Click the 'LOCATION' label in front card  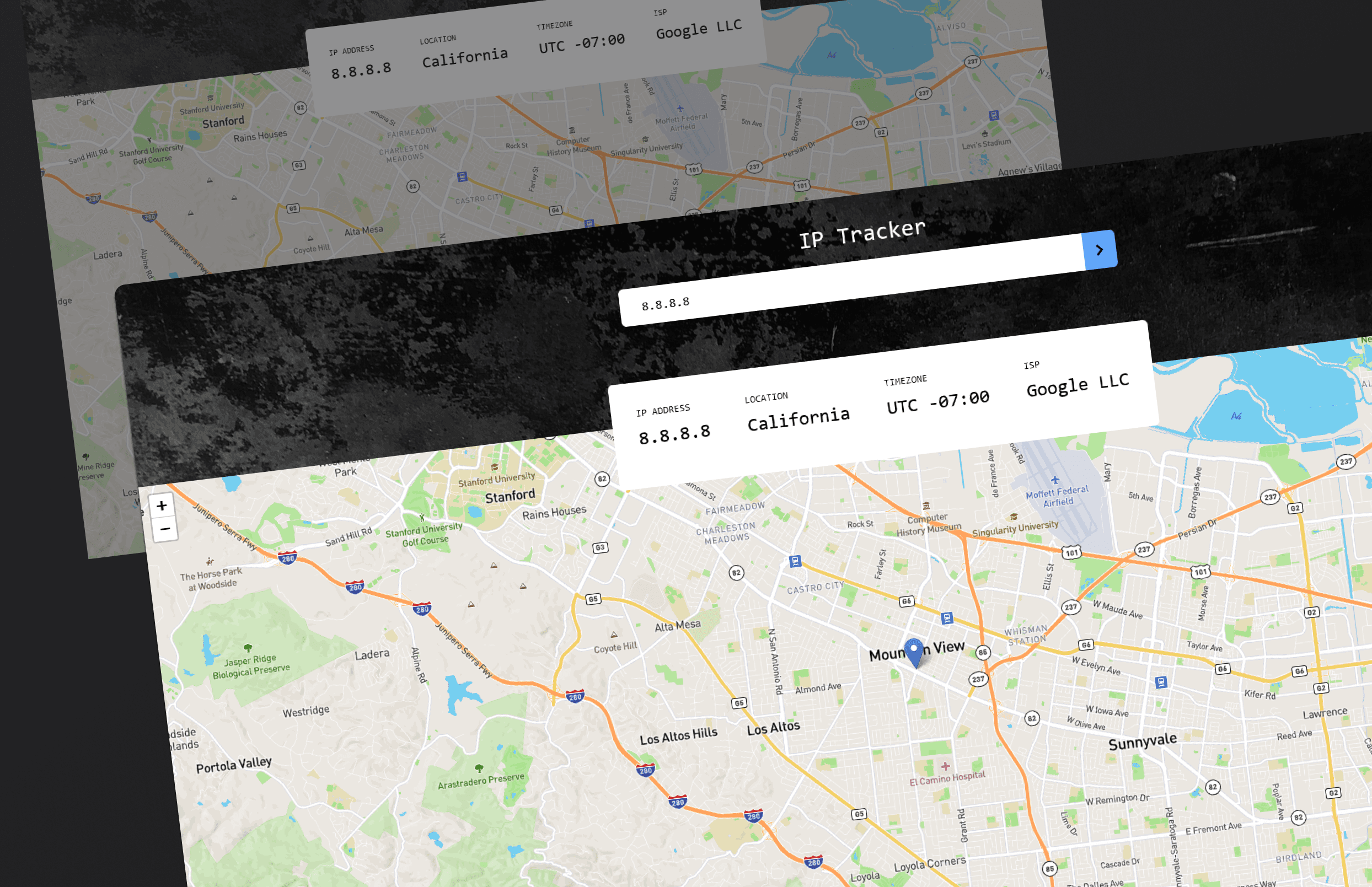click(x=766, y=398)
